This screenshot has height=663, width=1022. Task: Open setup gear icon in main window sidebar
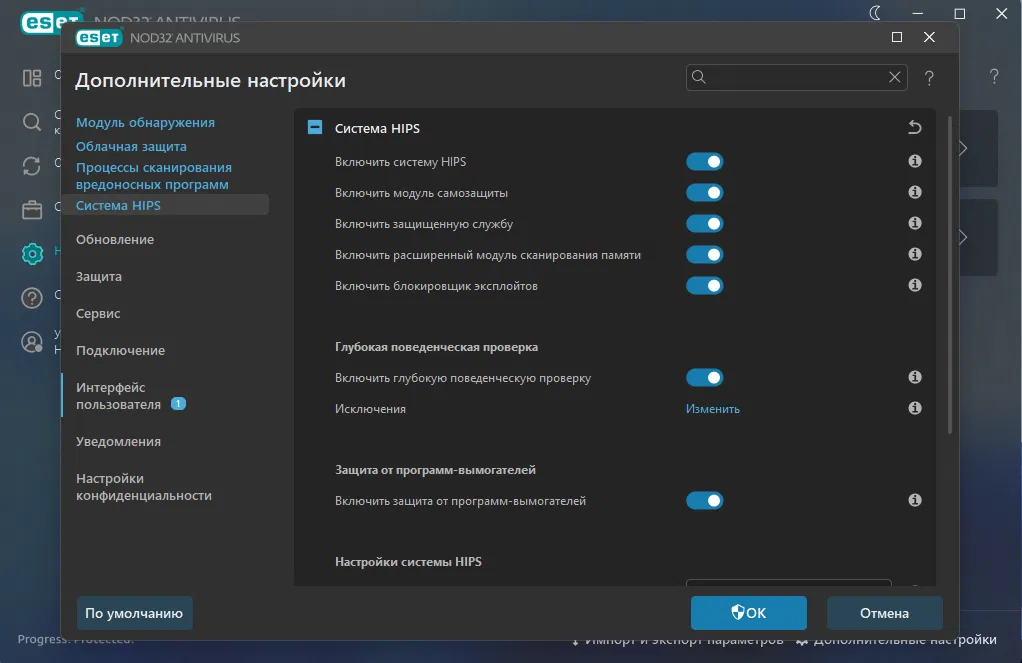(32, 254)
